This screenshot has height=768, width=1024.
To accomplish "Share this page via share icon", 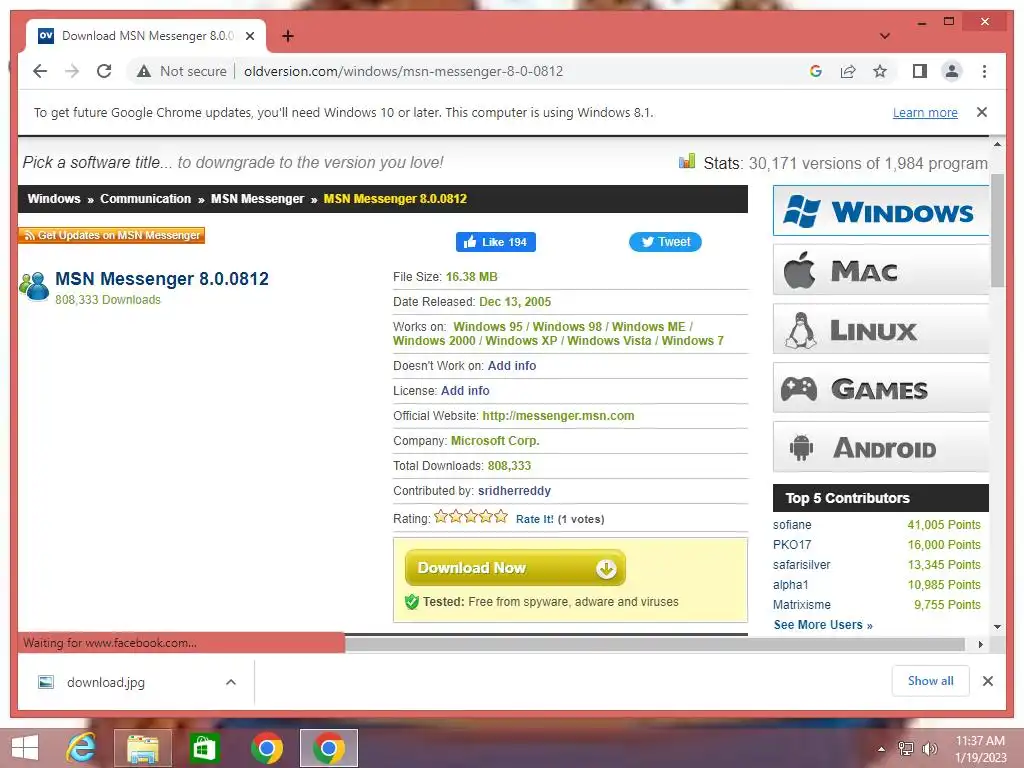I will coord(848,71).
